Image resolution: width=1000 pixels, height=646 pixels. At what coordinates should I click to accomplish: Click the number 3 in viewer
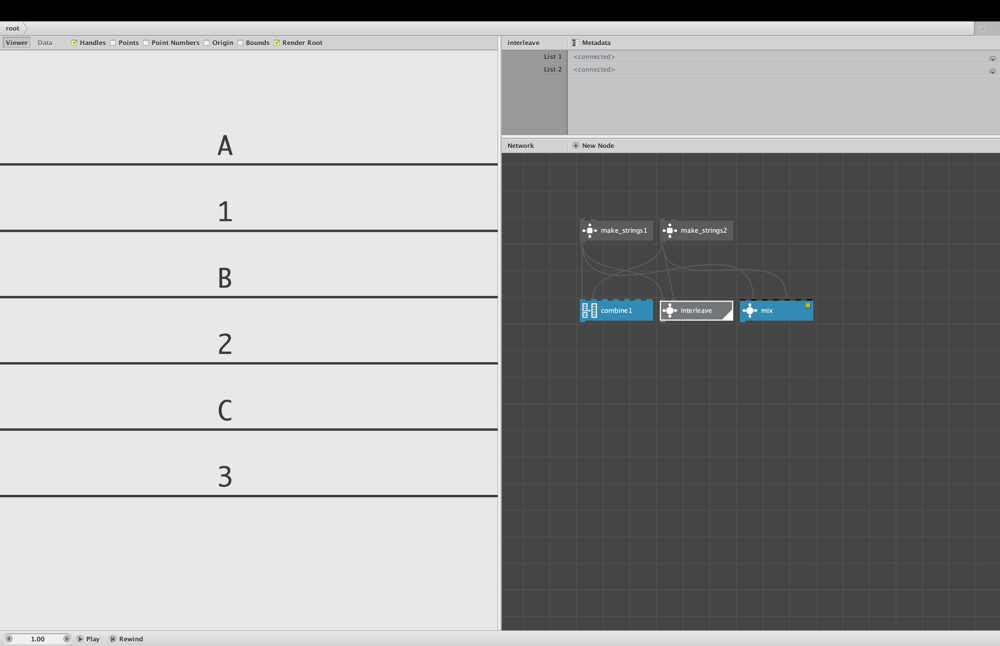(225, 477)
